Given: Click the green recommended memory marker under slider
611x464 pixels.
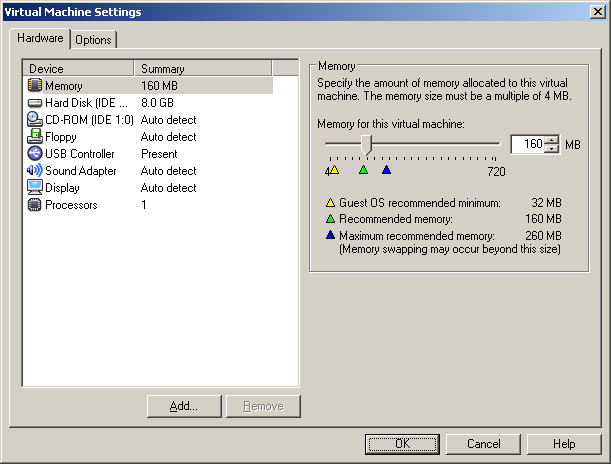Looking at the screenshot, I should coord(363,169).
